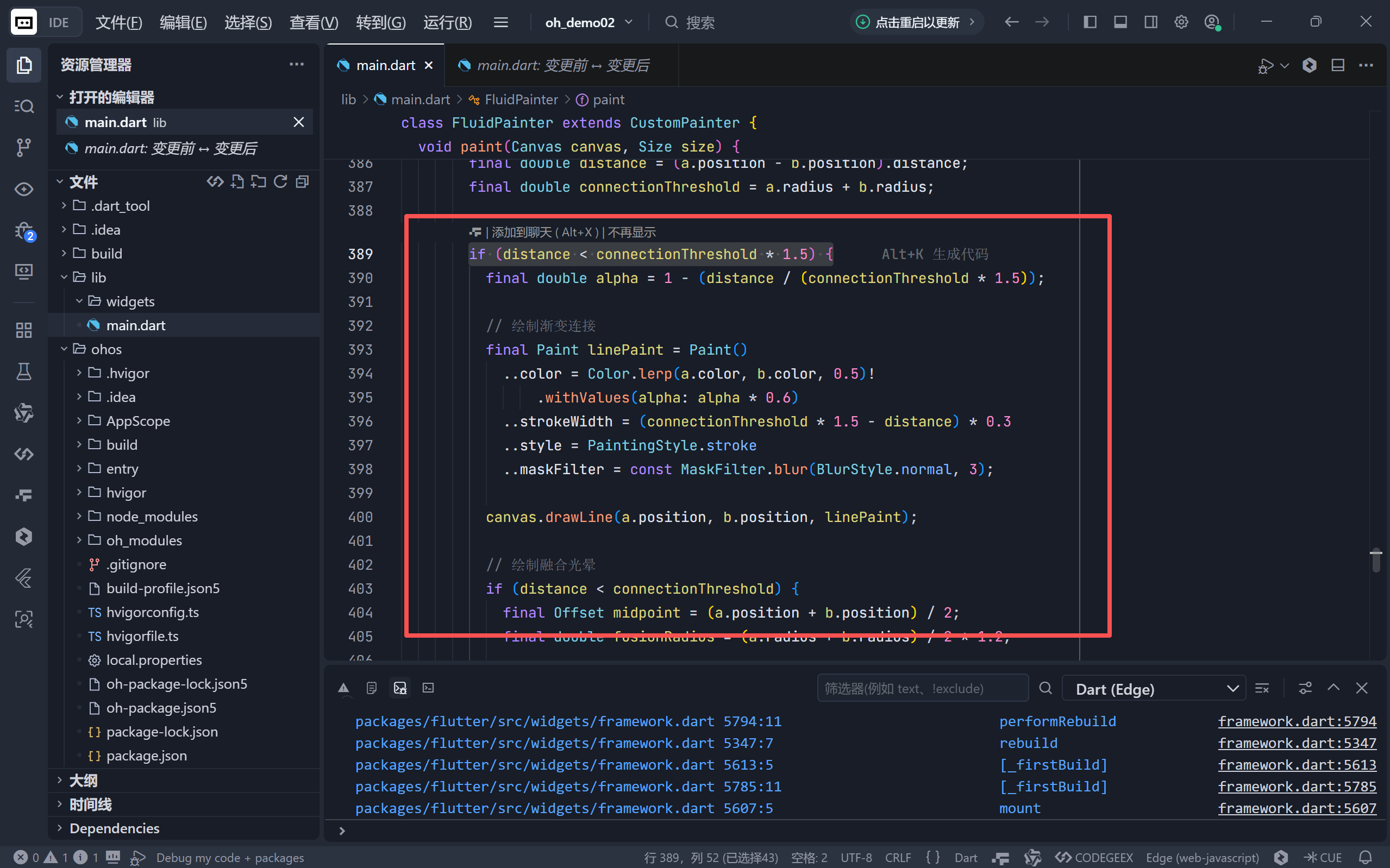Click the refresh explorer icon in 文件 header
This screenshot has height=868, width=1390.
(280, 182)
